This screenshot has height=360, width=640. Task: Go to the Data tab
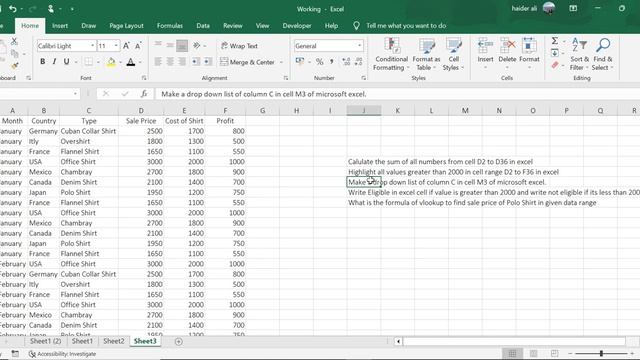pyautogui.click(x=203, y=25)
